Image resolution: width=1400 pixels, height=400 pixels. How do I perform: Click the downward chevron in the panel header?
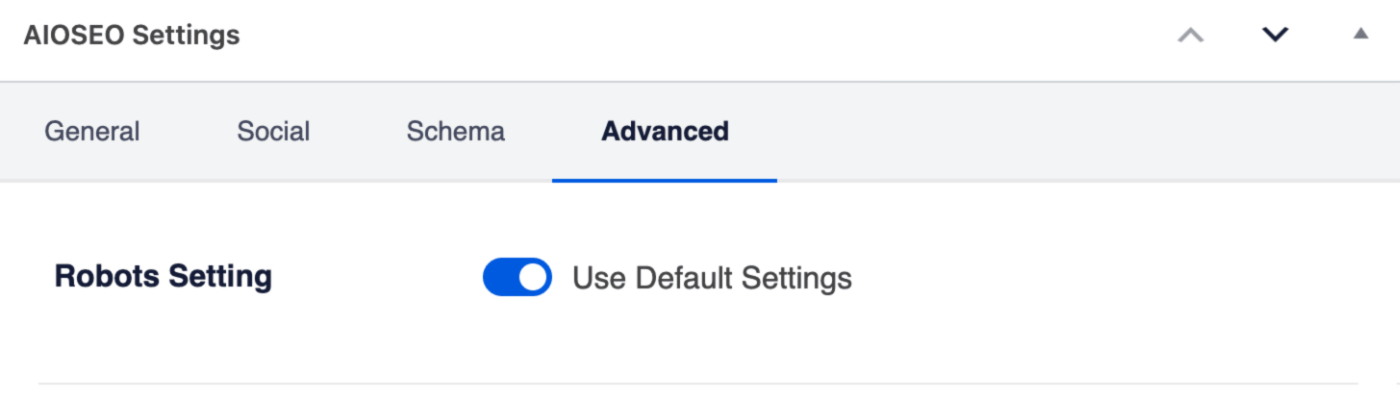1275,35
